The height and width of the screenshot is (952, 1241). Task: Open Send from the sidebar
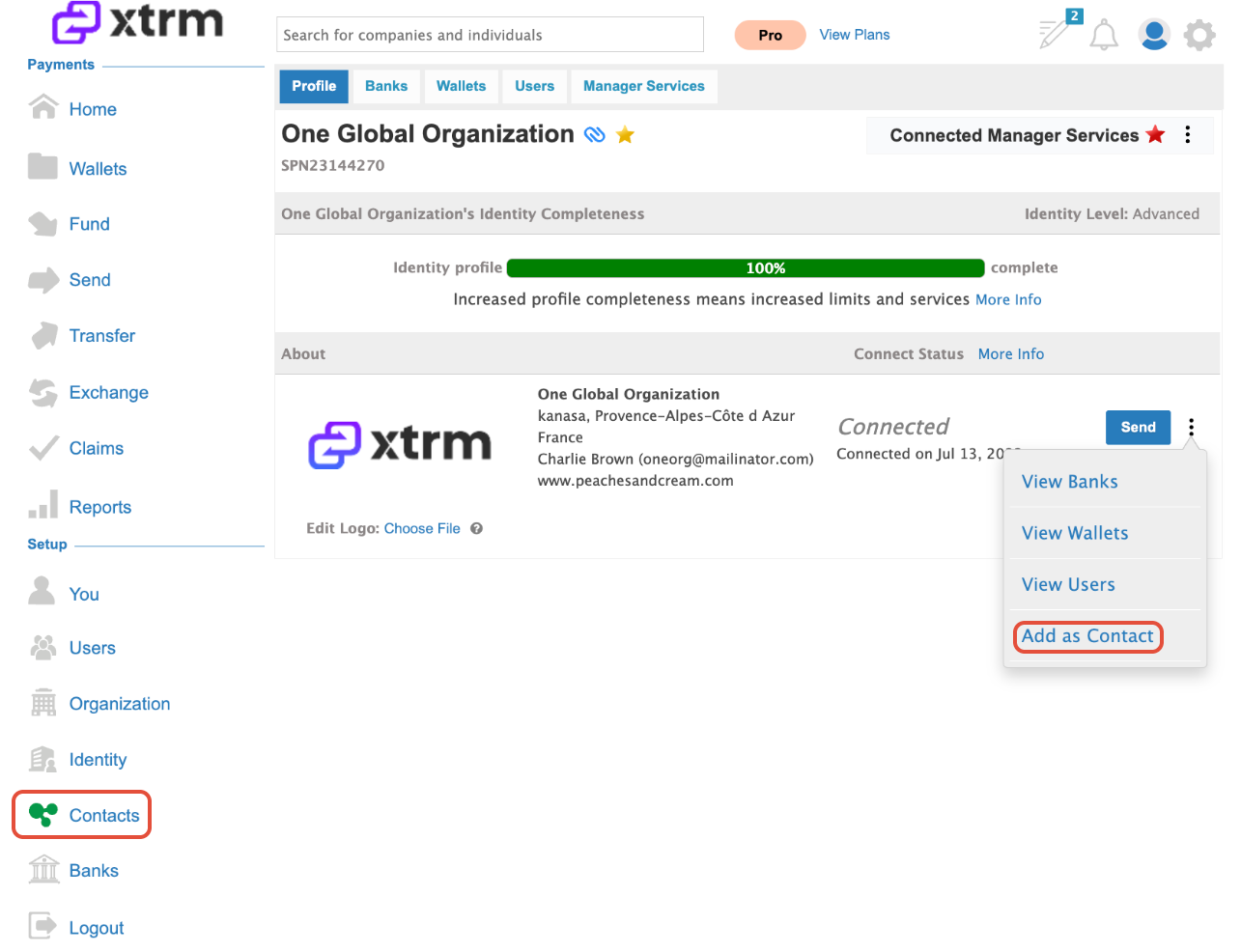pyautogui.click(x=90, y=280)
